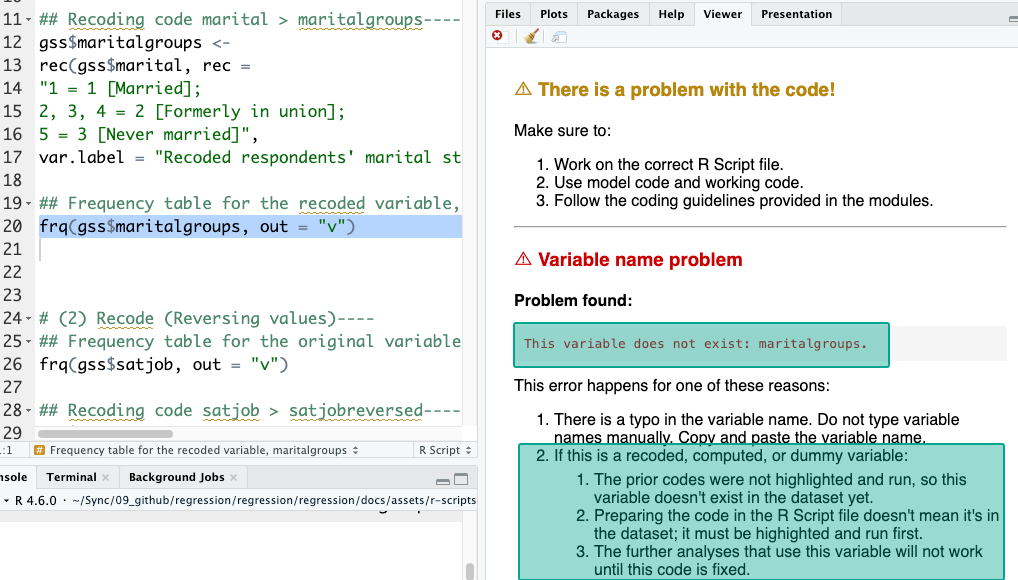Open viewer content in new window icon
1018x580 pixels.
(x=559, y=37)
